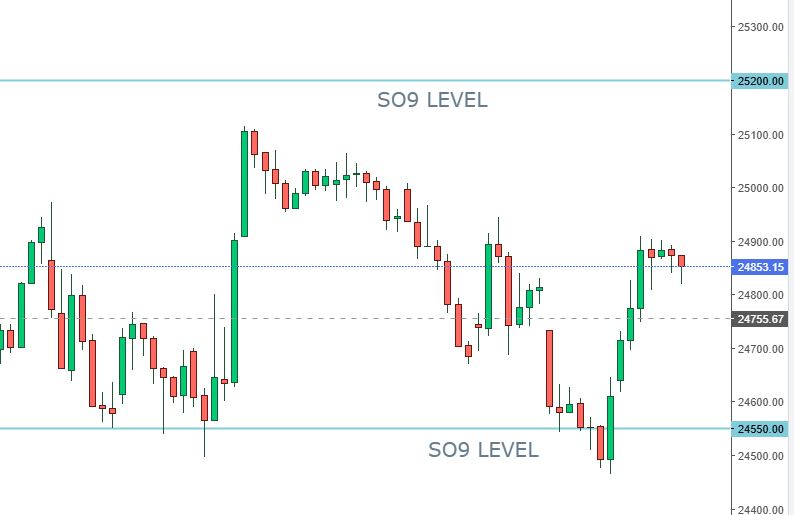Image resolution: width=794 pixels, height=515 pixels.
Task: Click the long red gap-down candle above 24600
Action: coord(549,369)
